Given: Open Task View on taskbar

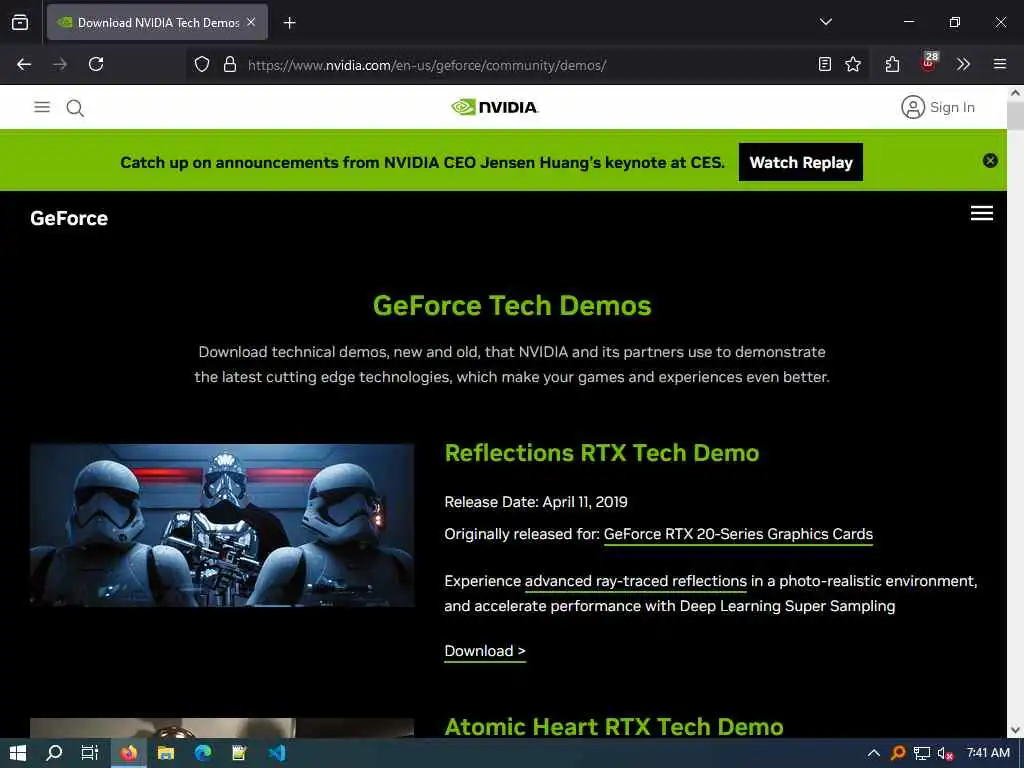Looking at the screenshot, I should click(89, 753).
